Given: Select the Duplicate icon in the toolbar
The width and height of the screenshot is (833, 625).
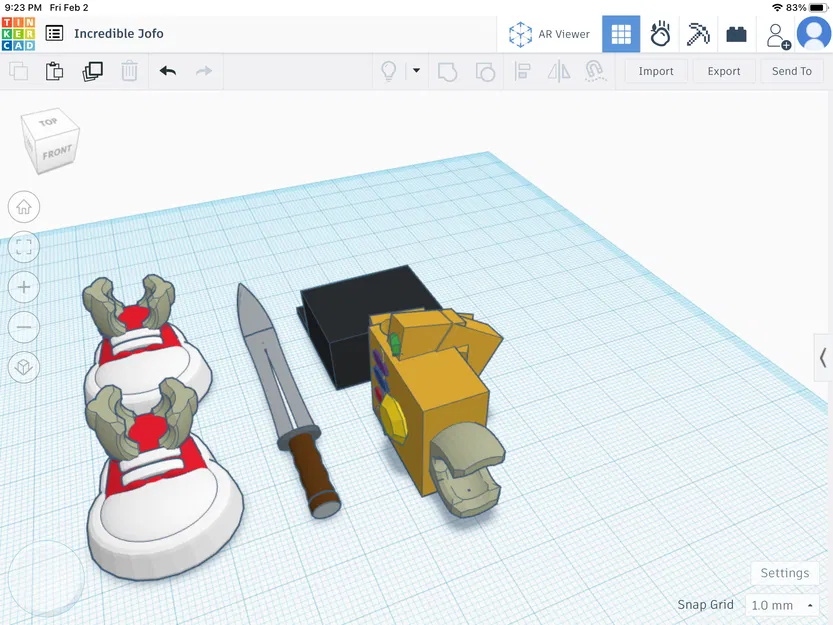Looking at the screenshot, I should (x=92, y=71).
